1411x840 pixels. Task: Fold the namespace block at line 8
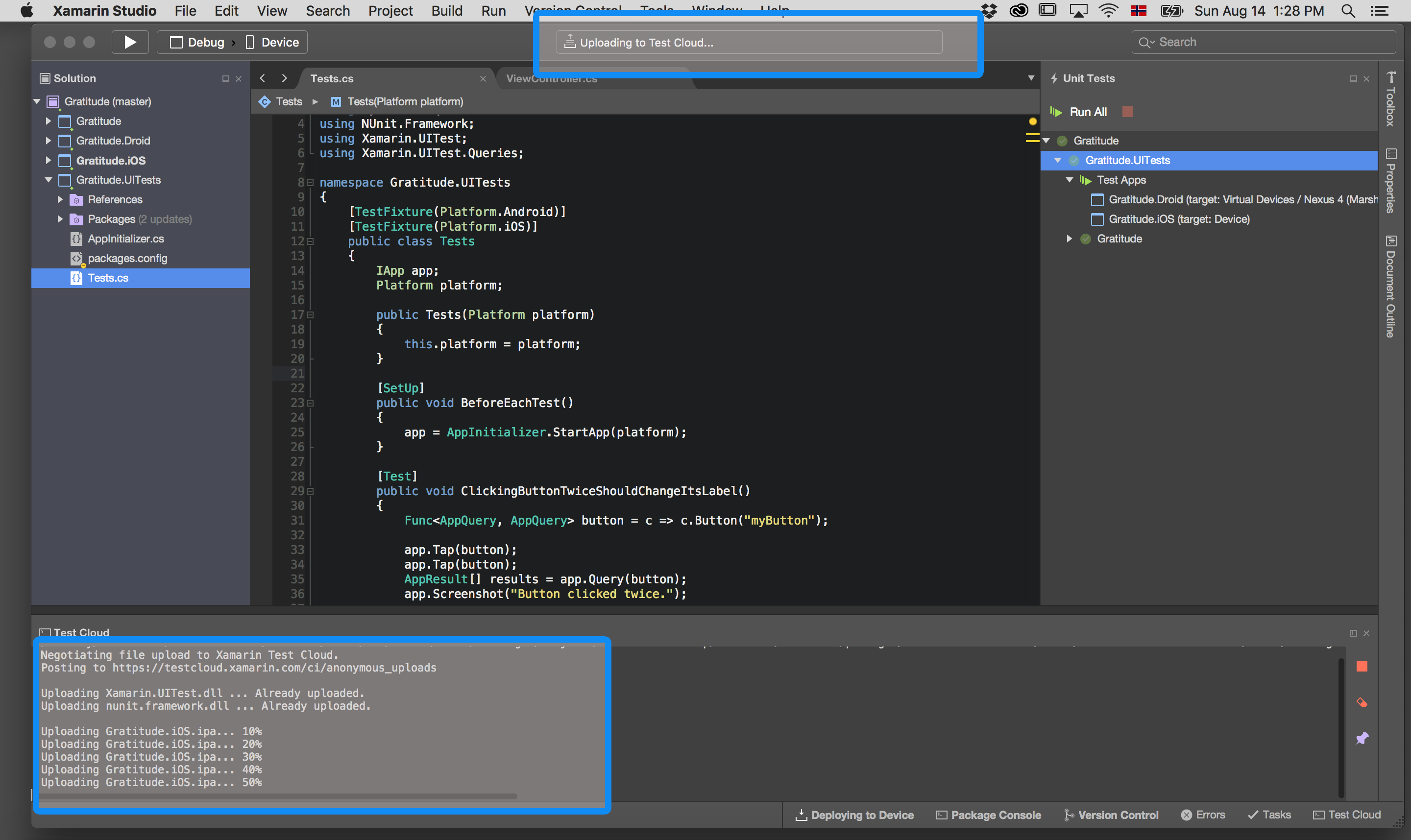point(310,183)
